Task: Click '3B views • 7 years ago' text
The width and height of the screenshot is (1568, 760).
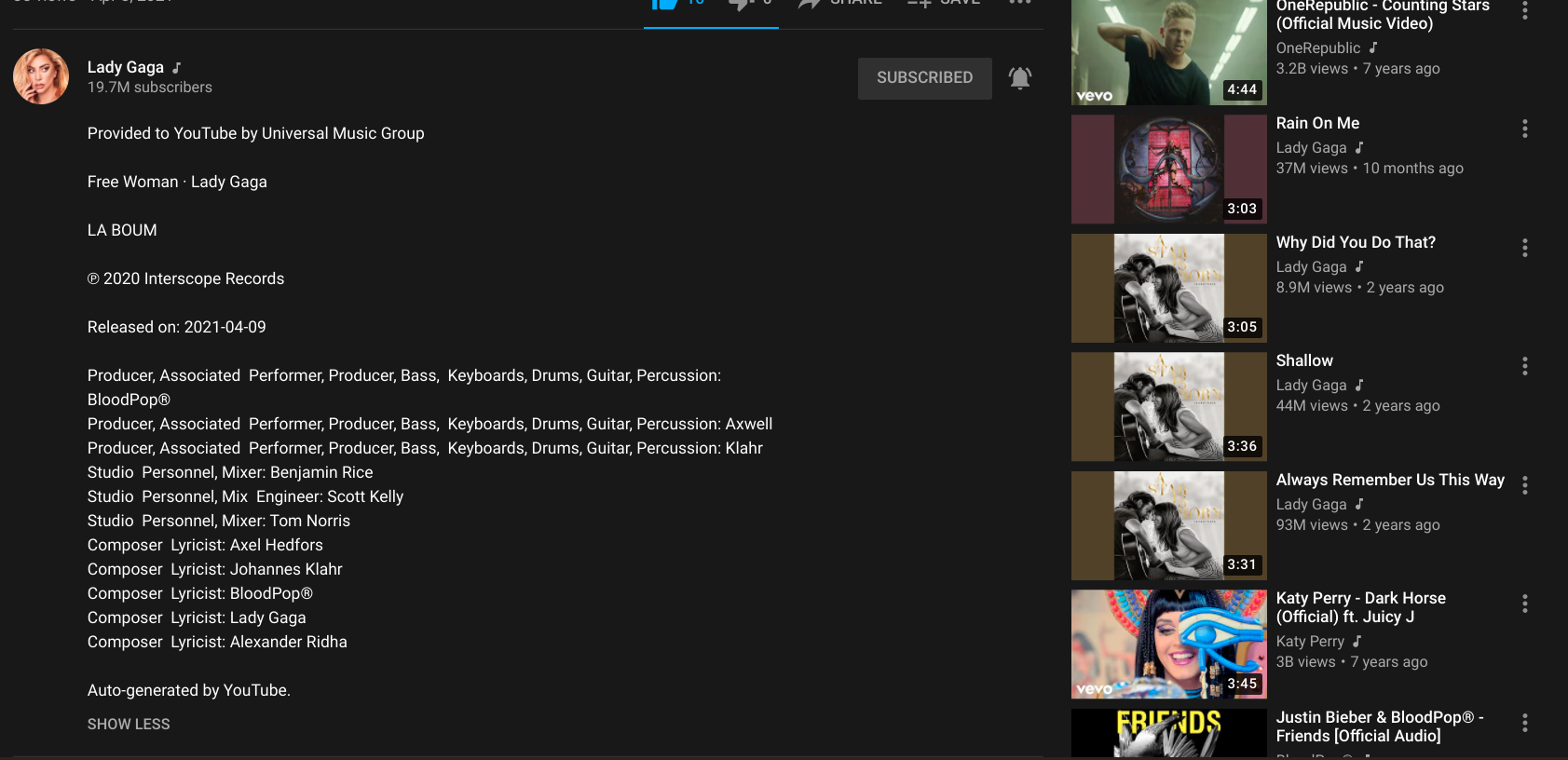Action: pos(1352,662)
